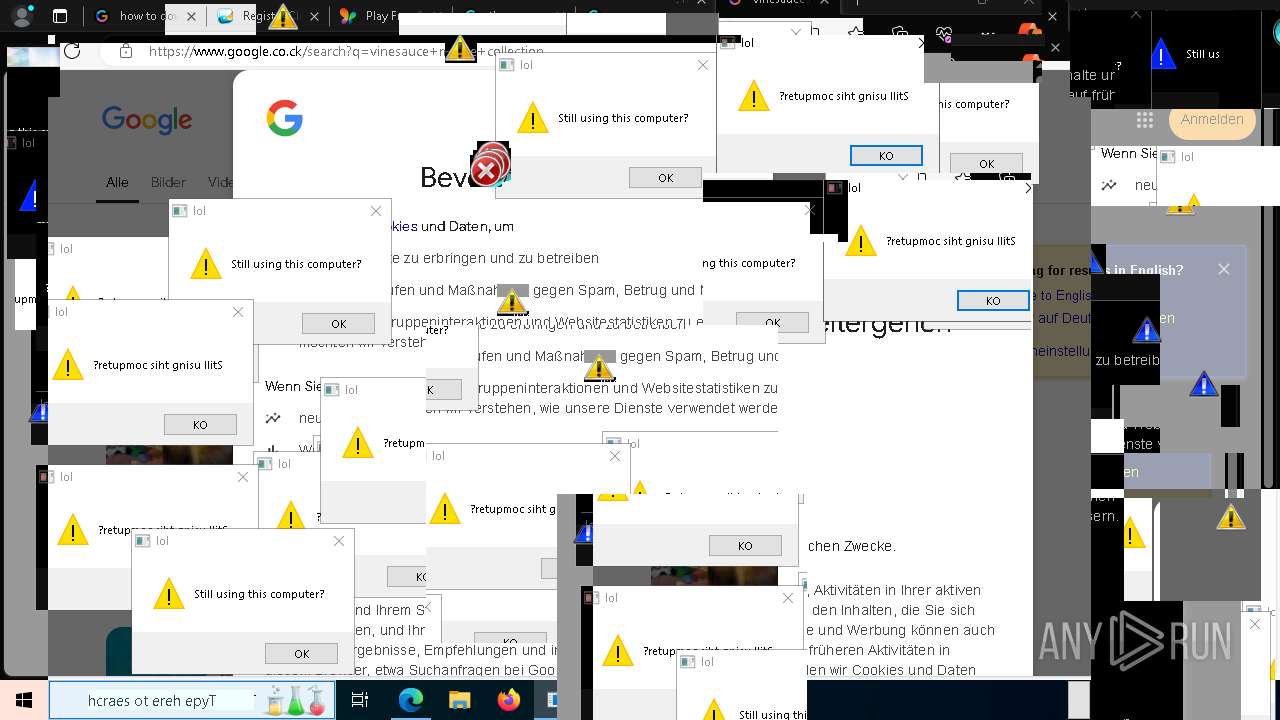Open the browser profile avatar menu

pos(22,16)
